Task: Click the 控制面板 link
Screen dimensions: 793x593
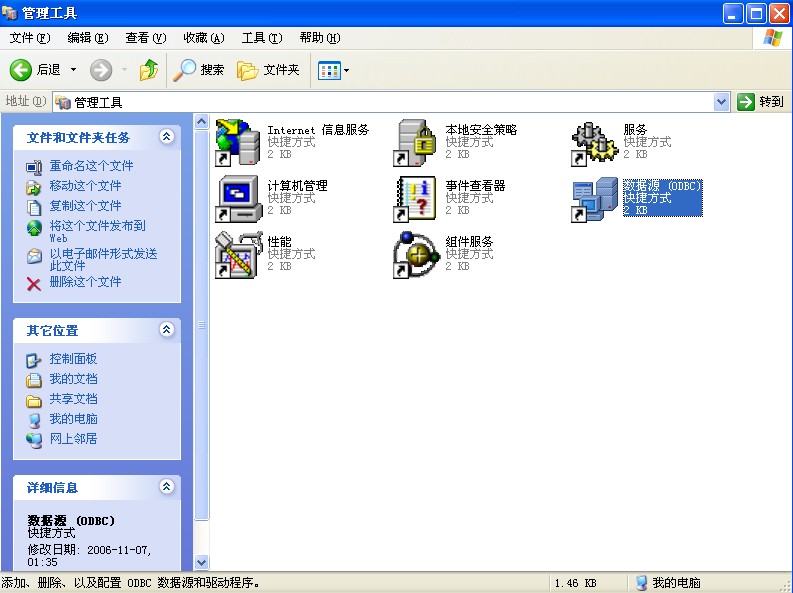Action: coord(73,359)
